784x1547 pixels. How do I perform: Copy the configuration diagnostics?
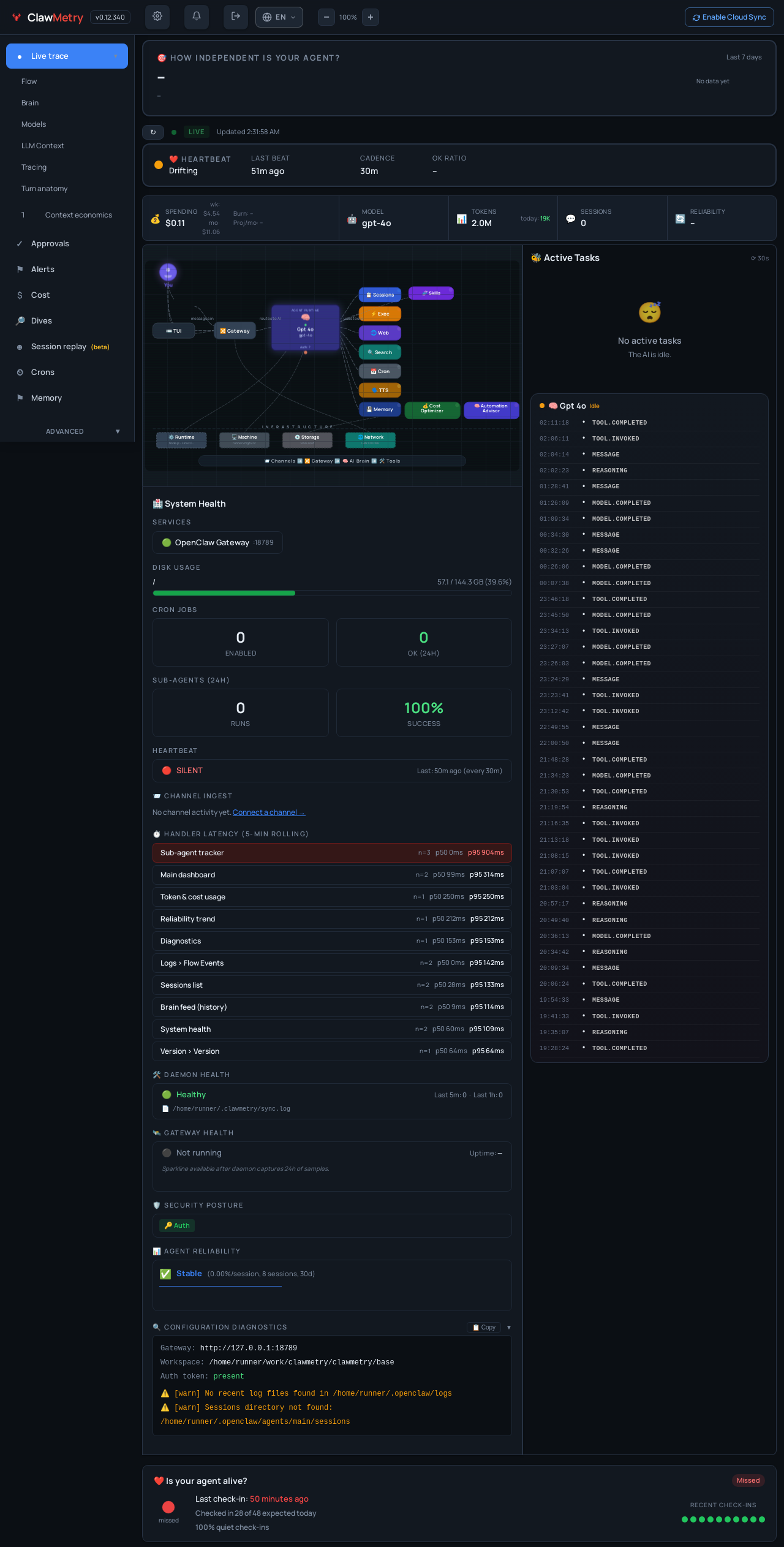(484, 1328)
